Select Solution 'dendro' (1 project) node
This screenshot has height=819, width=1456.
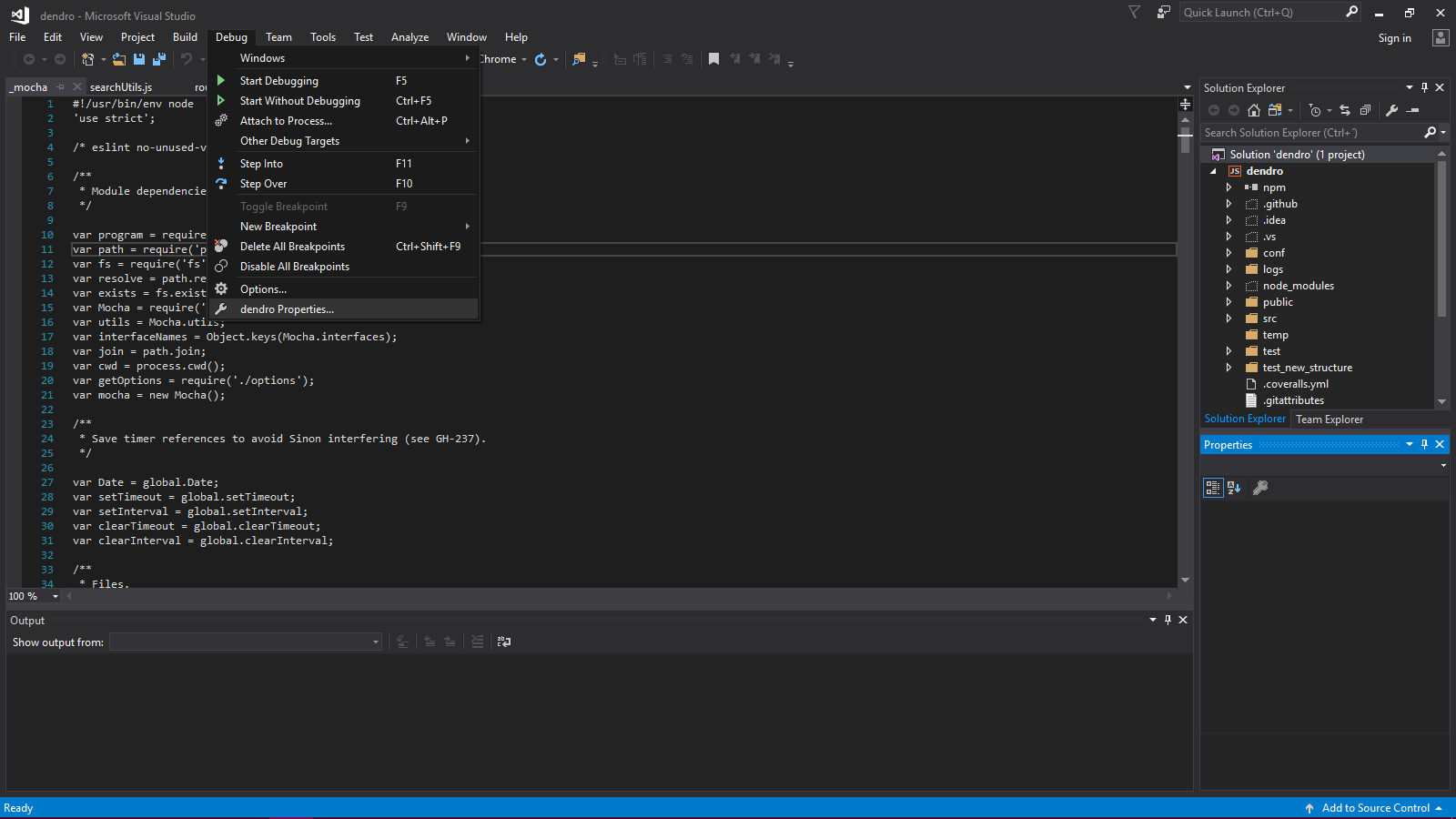point(1297,155)
